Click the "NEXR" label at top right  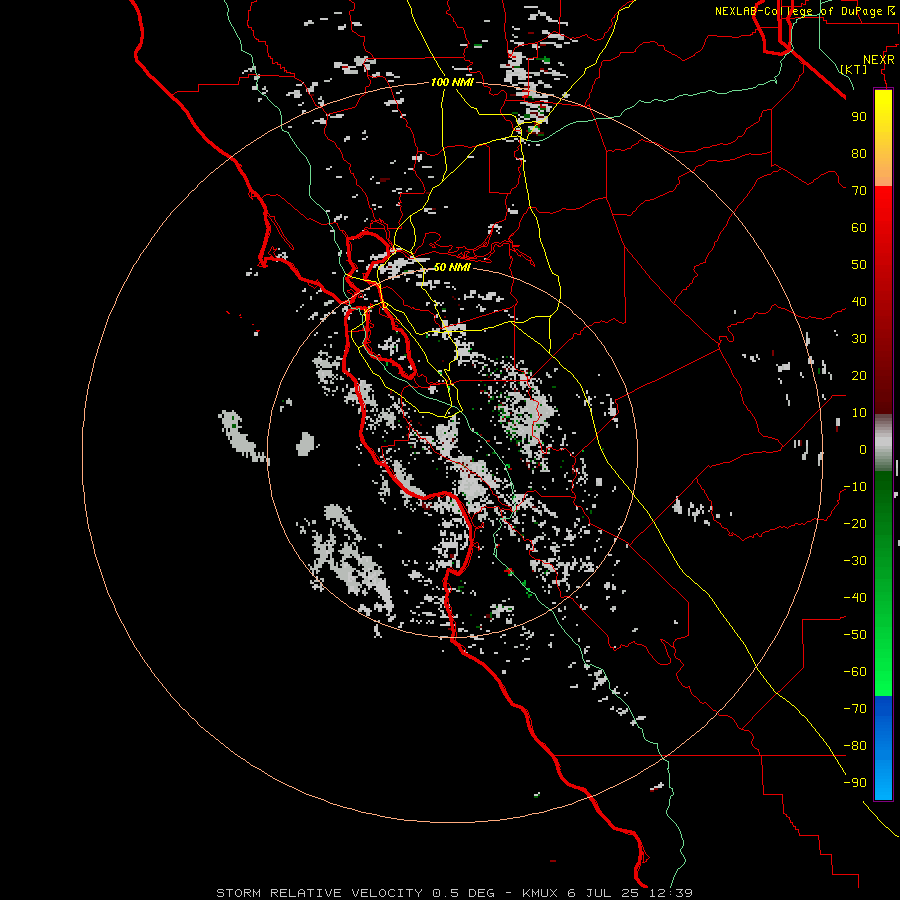[879, 60]
